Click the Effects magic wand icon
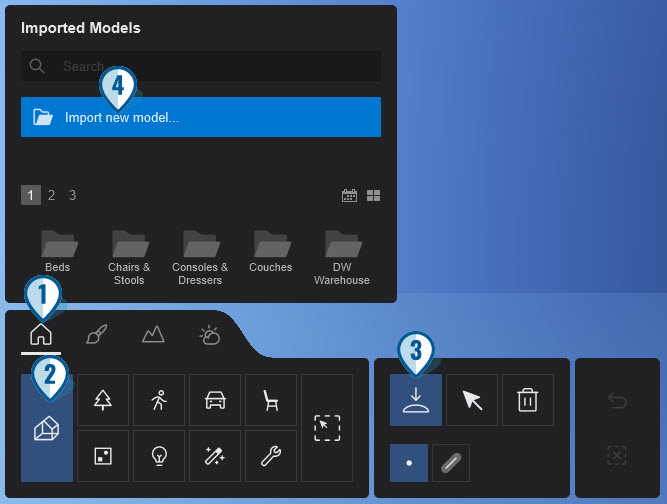The width and height of the screenshot is (667, 504). tap(215, 456)
